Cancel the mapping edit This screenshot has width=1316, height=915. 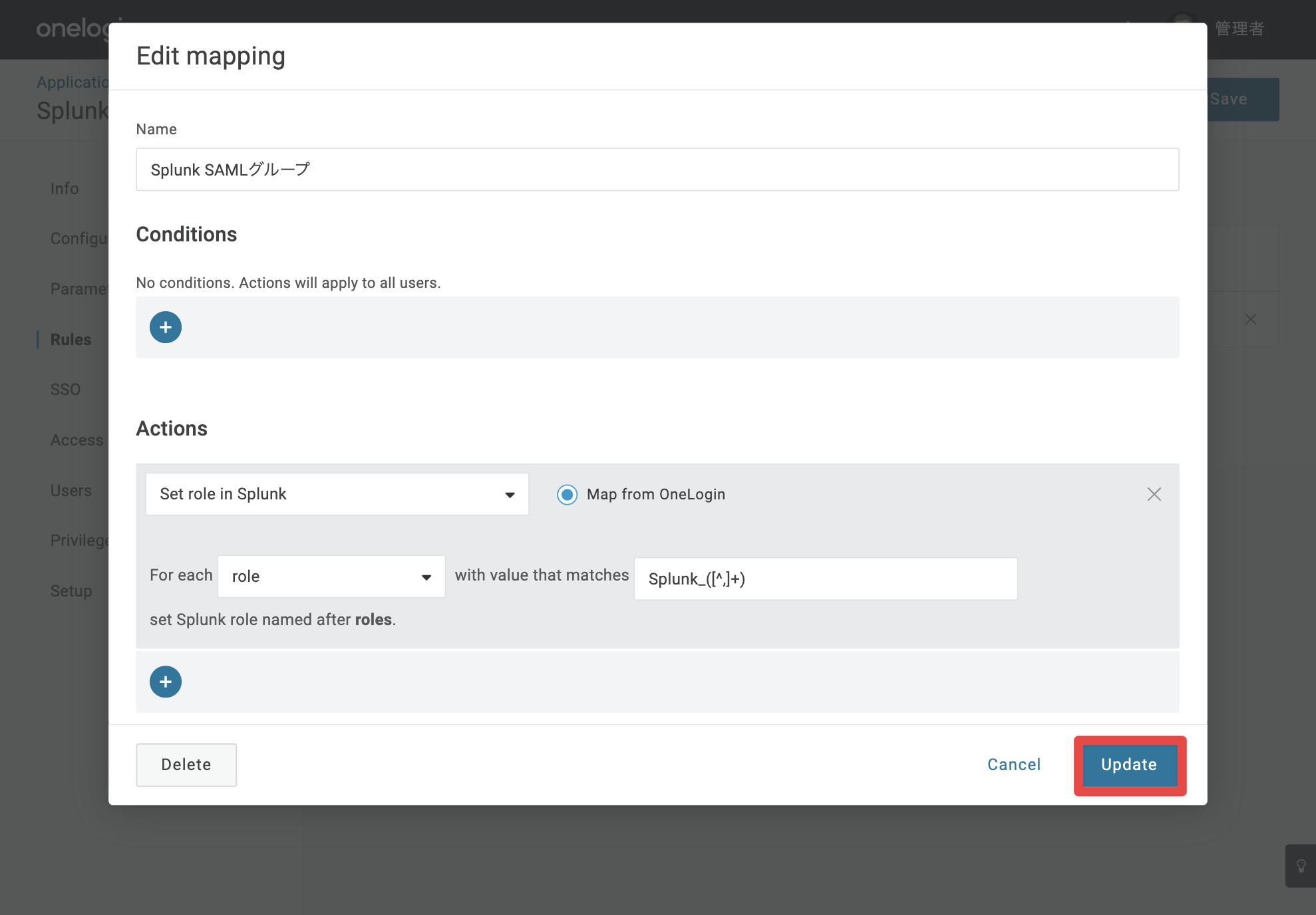[1014, 765]
